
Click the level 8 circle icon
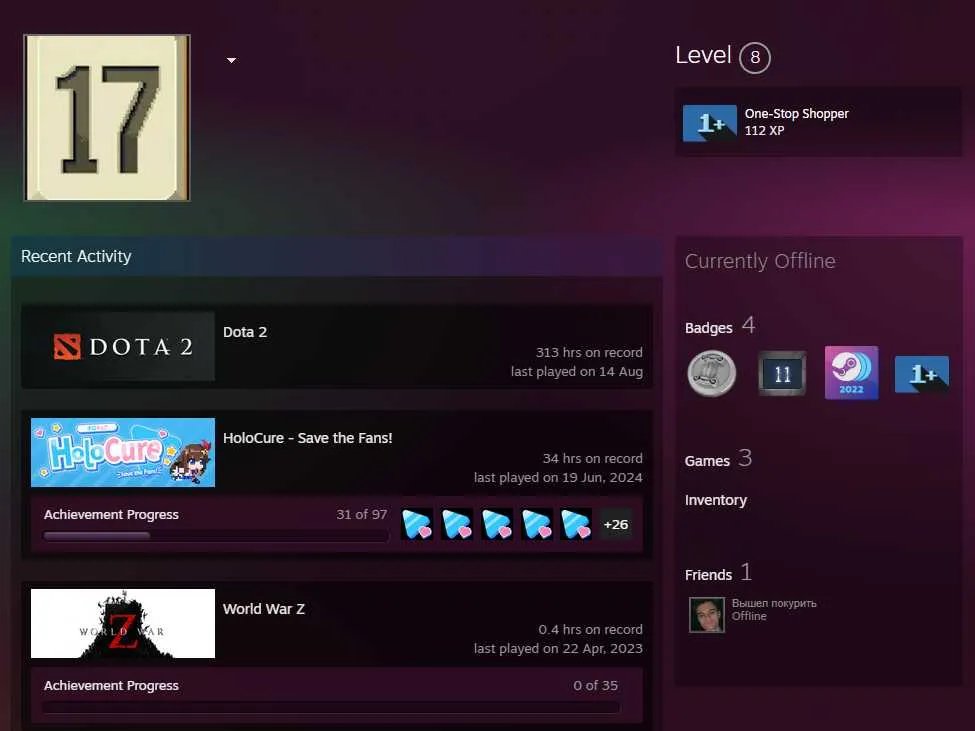(755, 57)
